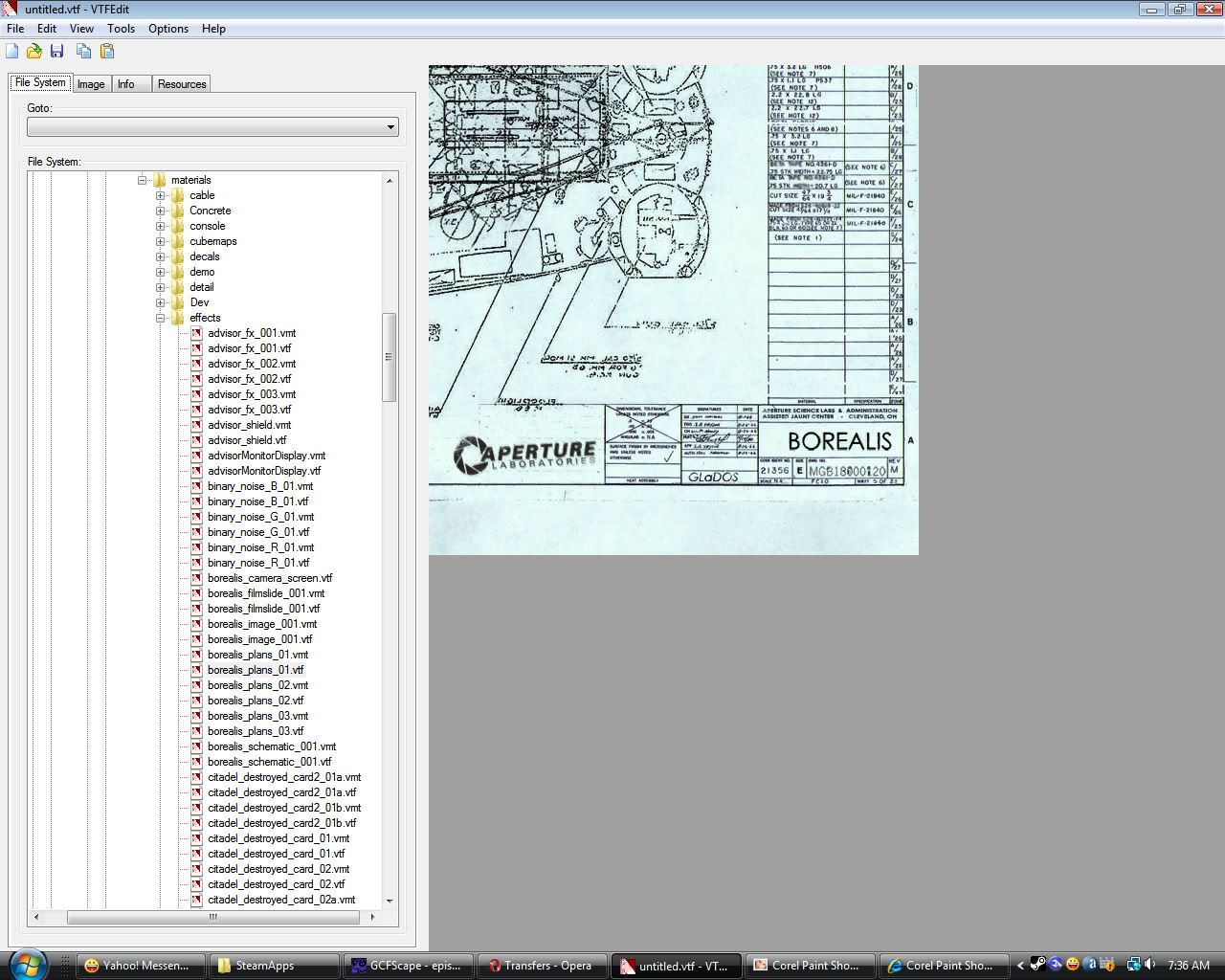Select borealis_filmslide_001.vtf file

[263, 609]
